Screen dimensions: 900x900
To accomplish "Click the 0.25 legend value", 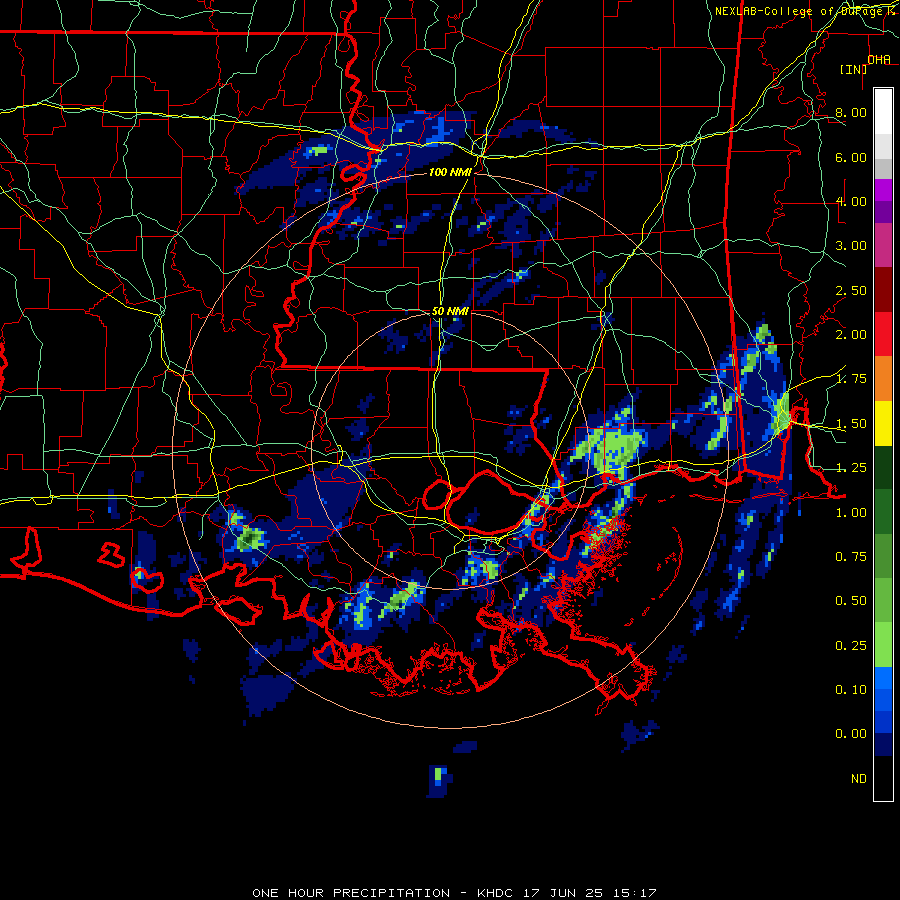I will (851, 646).
